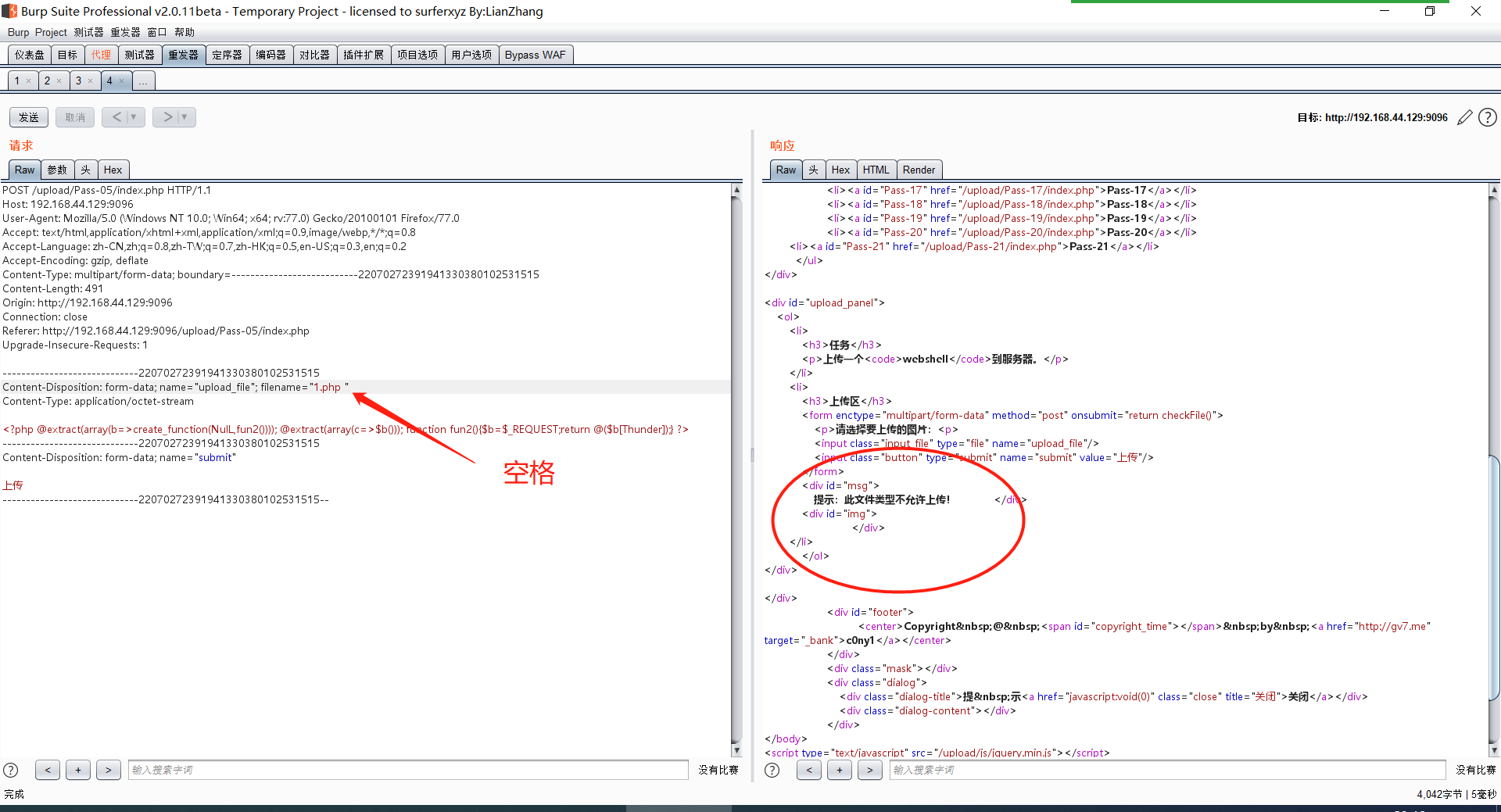Expand the forward history dropdown arrow
This screenshot has width=1501, height=812.
pos(185,117)
